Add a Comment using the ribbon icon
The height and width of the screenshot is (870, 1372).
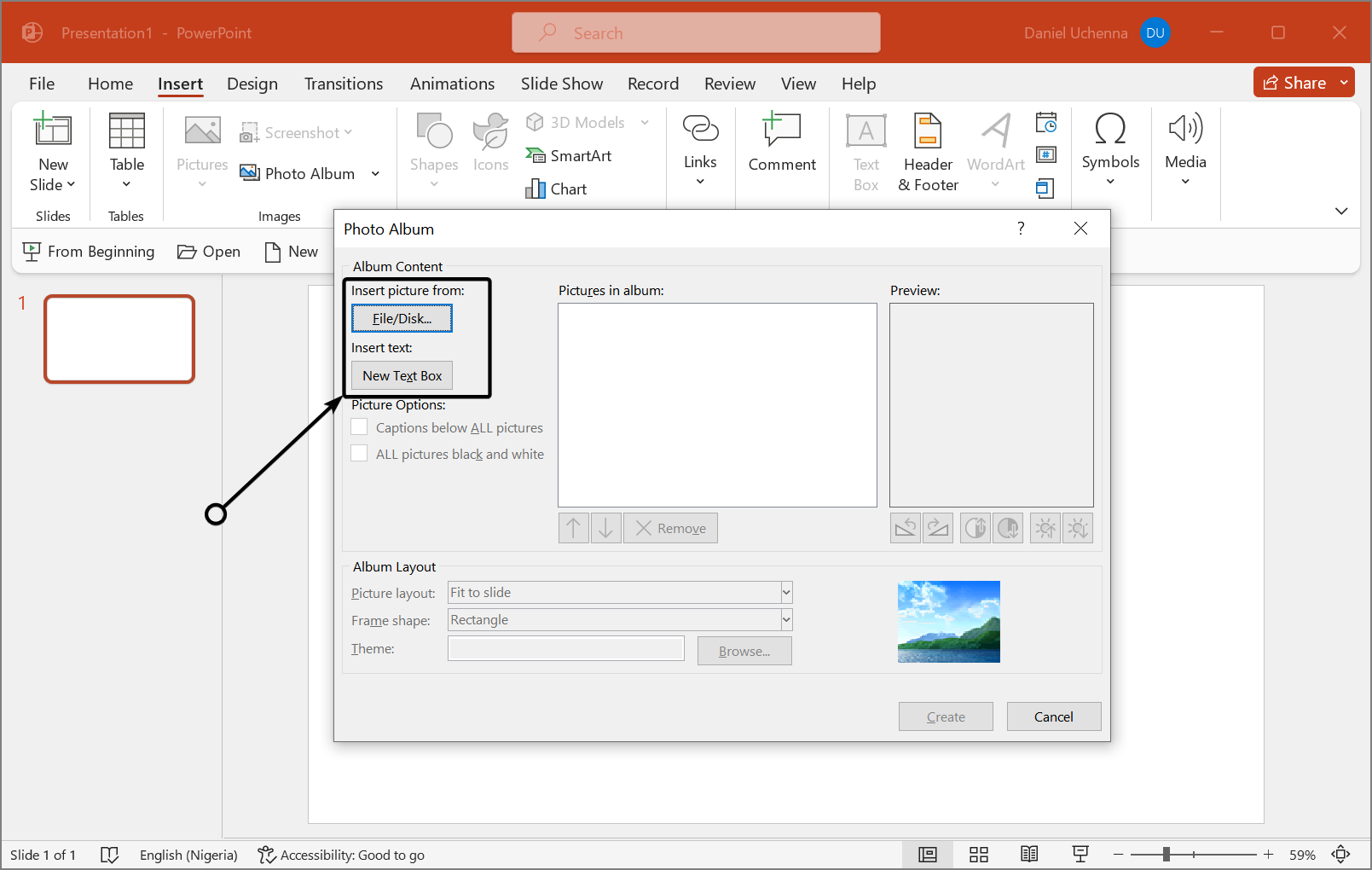pos(782,142)
